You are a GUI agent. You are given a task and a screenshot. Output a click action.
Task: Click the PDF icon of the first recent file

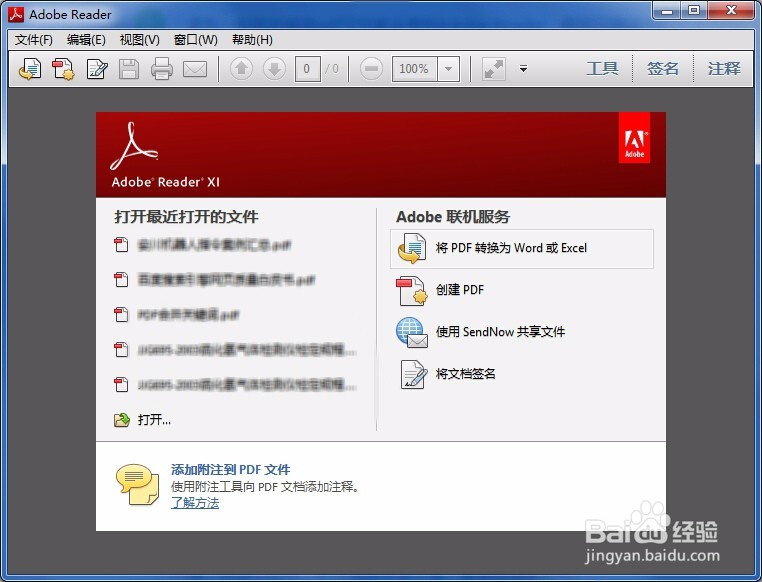pyautogui.click(x=121, y=245)
